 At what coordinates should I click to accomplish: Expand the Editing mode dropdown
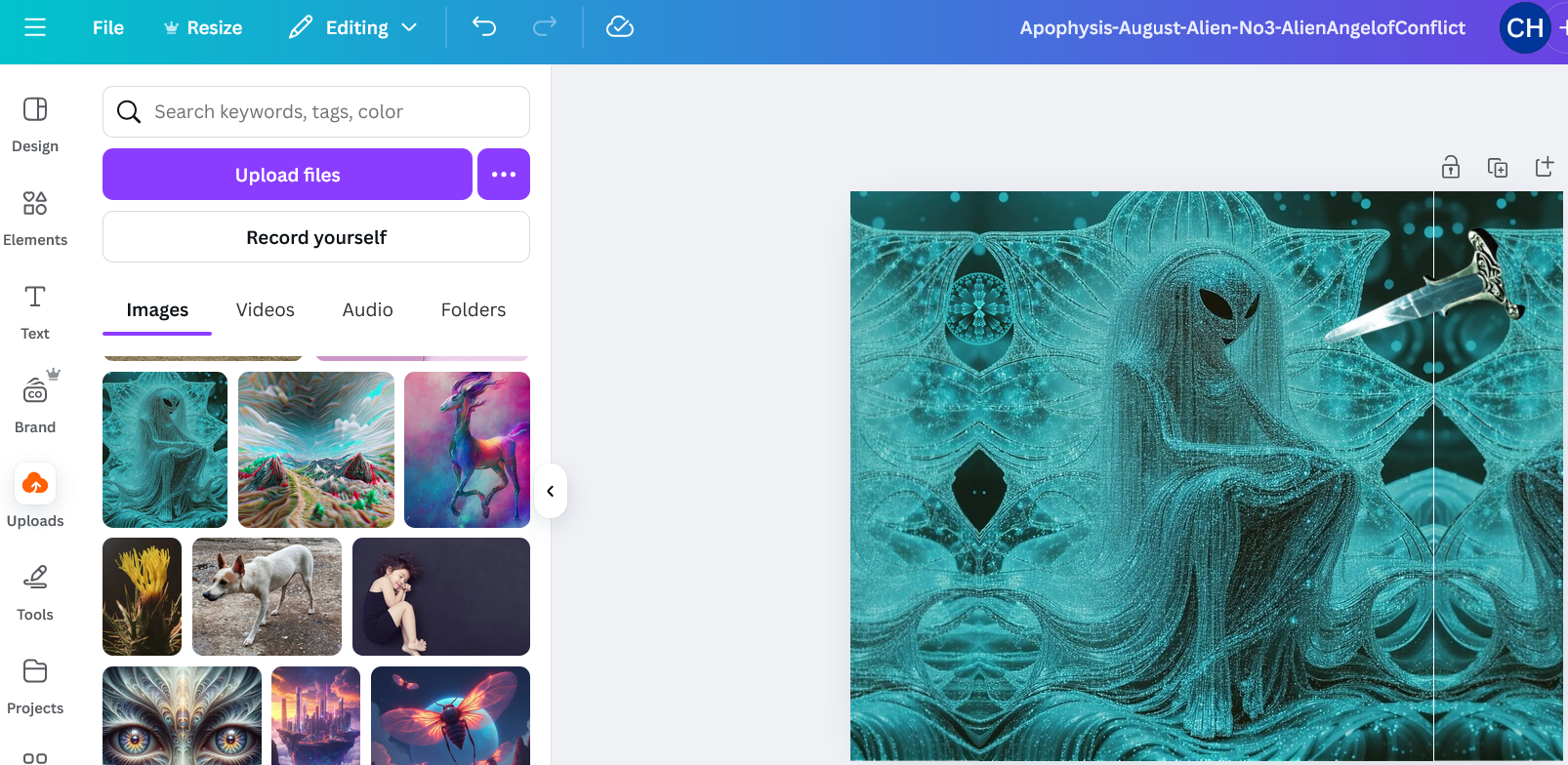[353, 27]
